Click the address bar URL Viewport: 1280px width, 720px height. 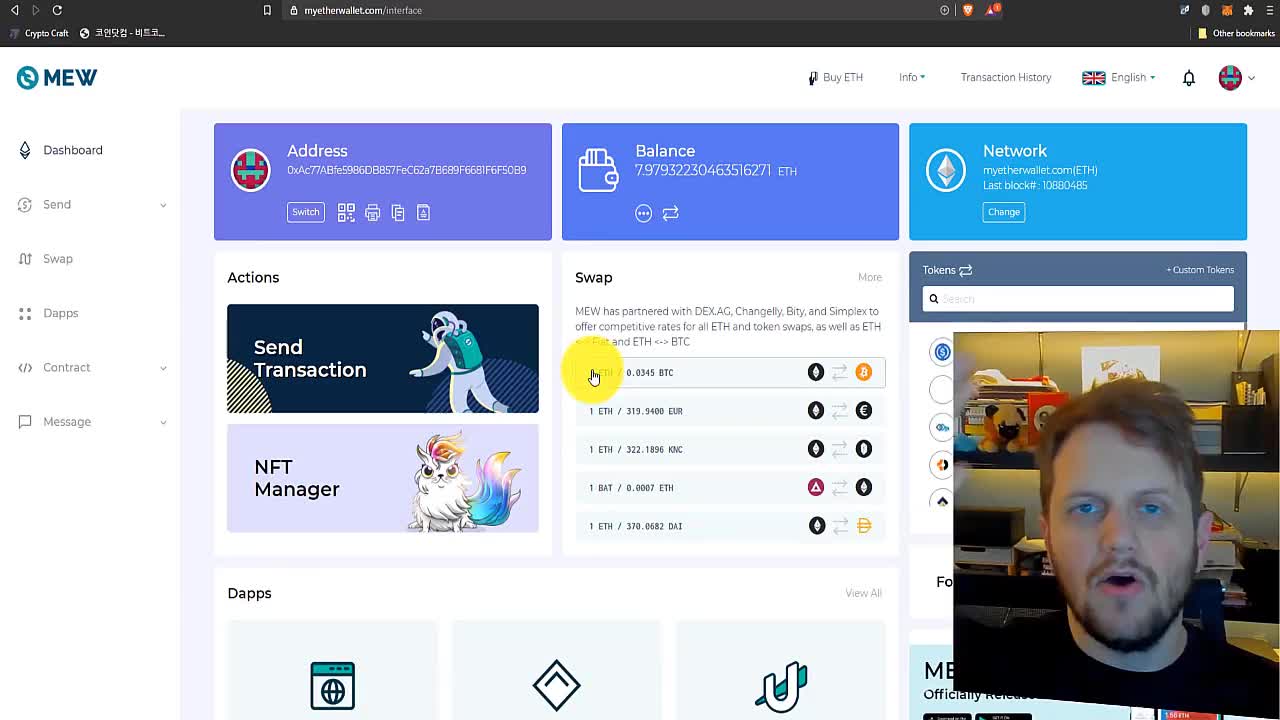(363, 10)
